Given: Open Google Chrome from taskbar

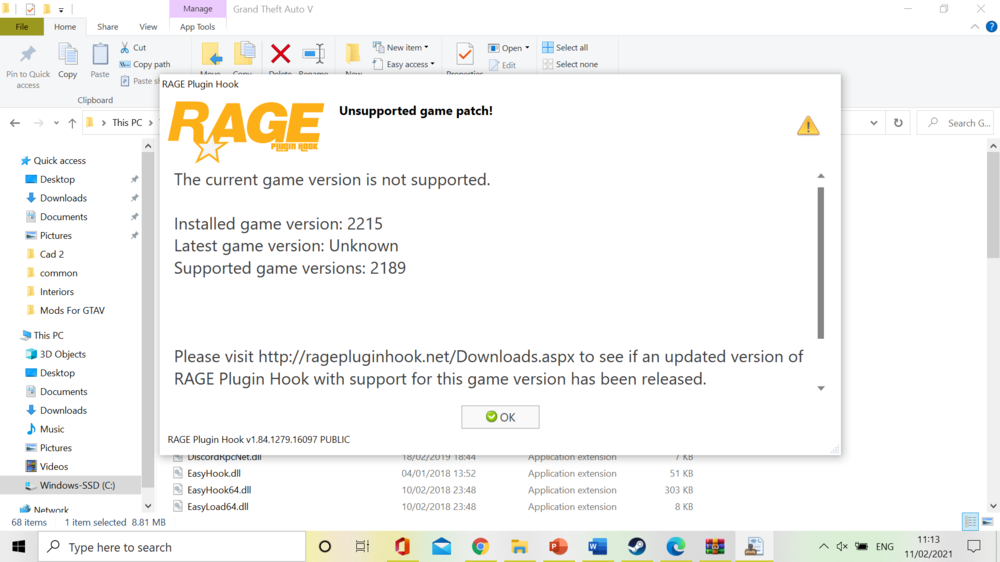Looking at the screenshot, I should (480, 547).
